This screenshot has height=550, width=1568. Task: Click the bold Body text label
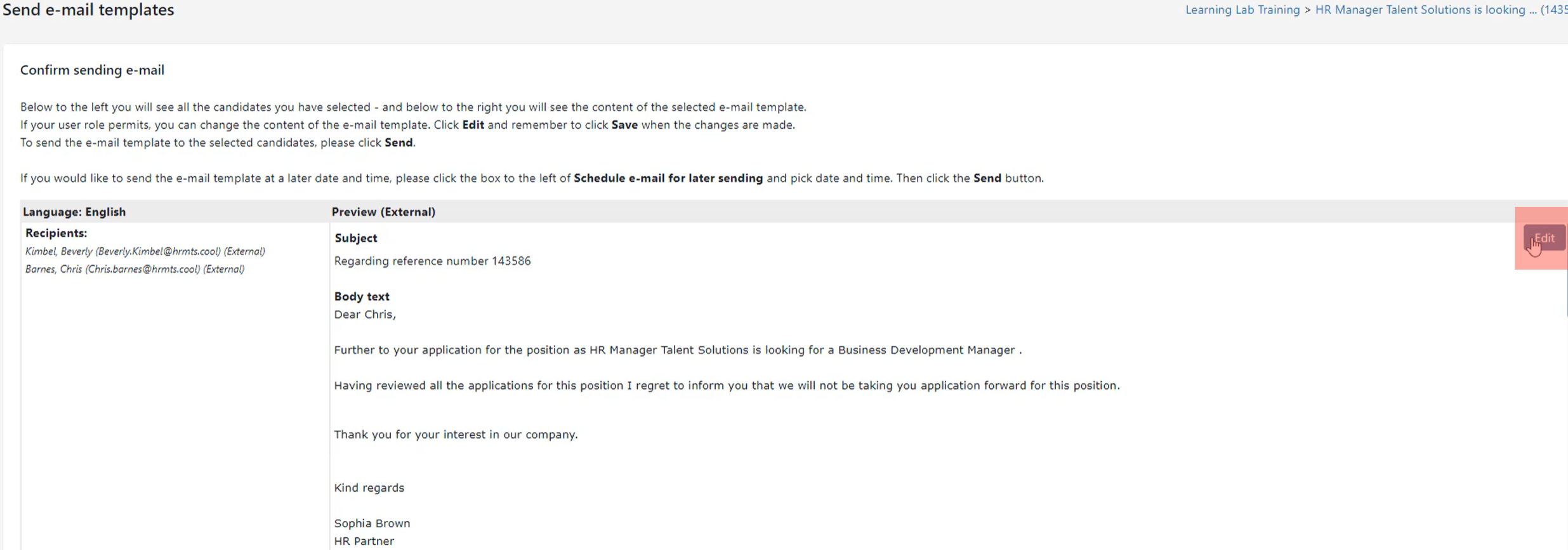tap(362, 296)
